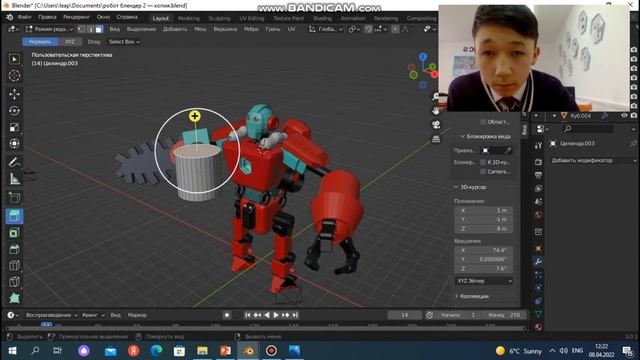Pick the Measure ruler tool
This screenshot has width=640, height=360.
14,179
